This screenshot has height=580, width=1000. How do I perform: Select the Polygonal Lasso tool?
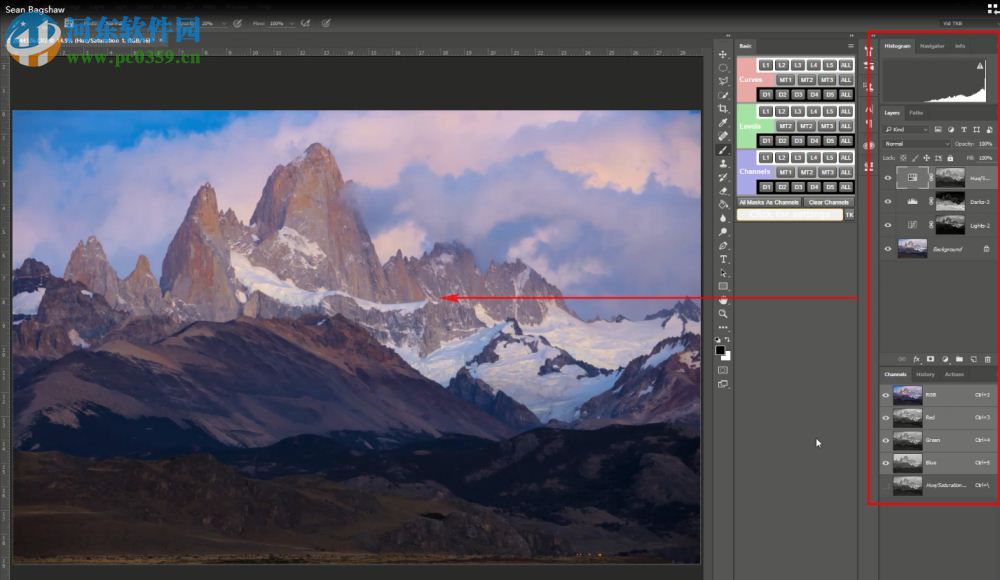pyautogui.click(x=723, y=81)
